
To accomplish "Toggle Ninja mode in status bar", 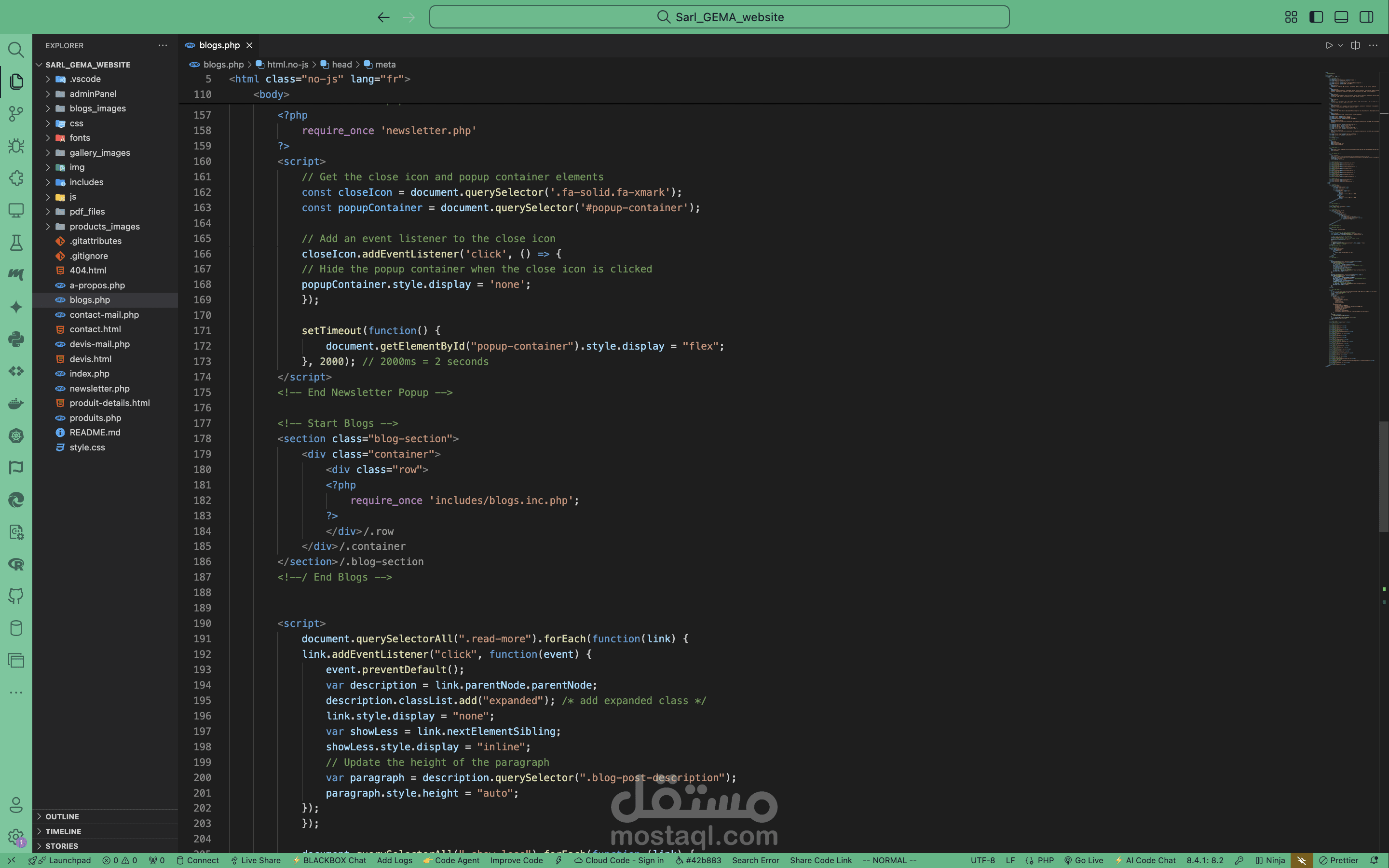I will pos(1270,860).
